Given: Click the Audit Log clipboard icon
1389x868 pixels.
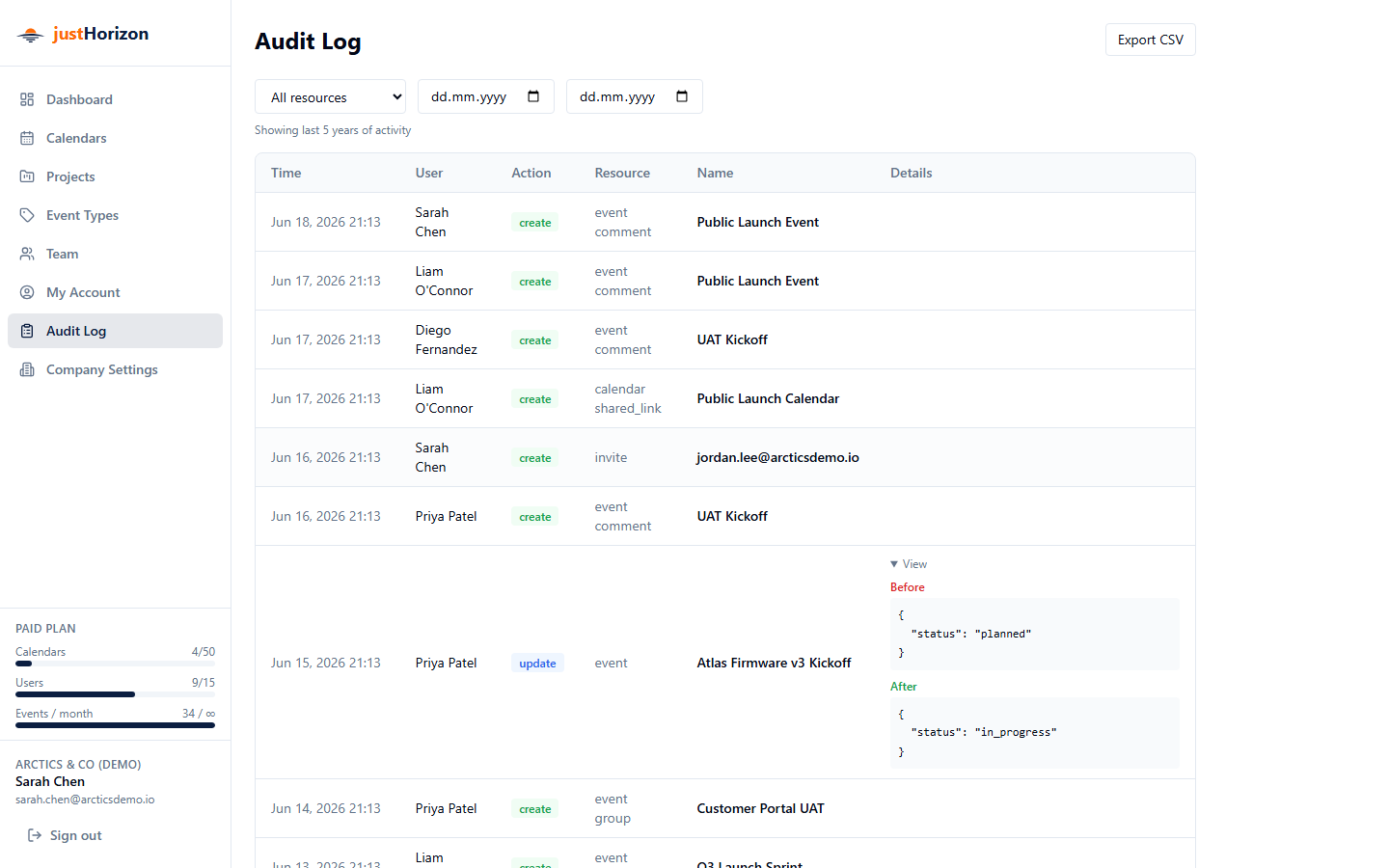Looking at the screenshot, I should [27, 331].
